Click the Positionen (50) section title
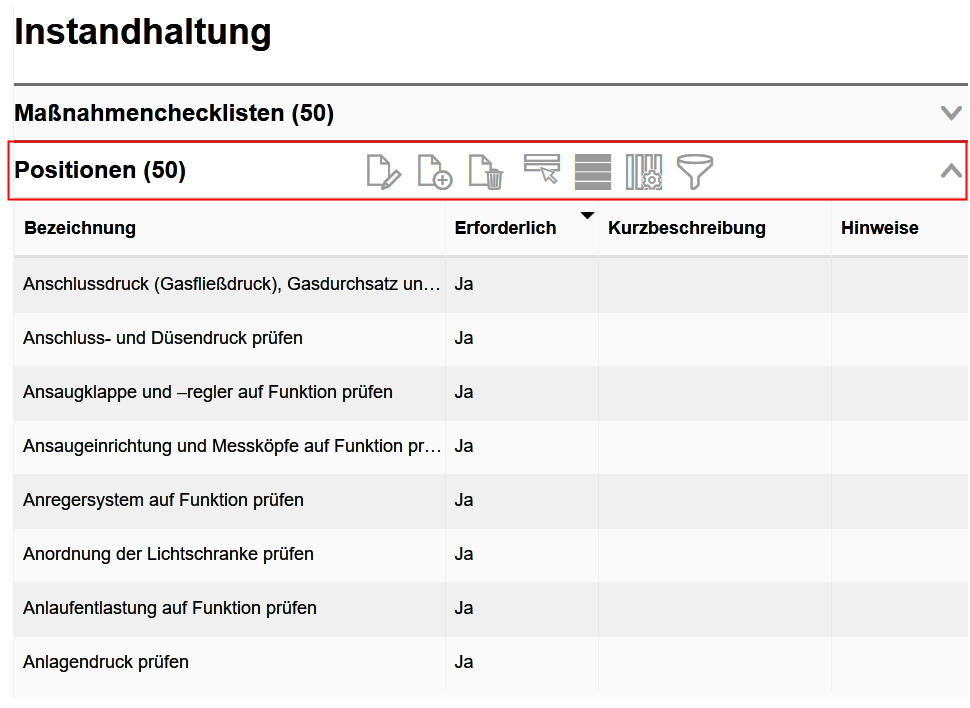The height and width of the screenshot is (708, 970). click(100, 171)
